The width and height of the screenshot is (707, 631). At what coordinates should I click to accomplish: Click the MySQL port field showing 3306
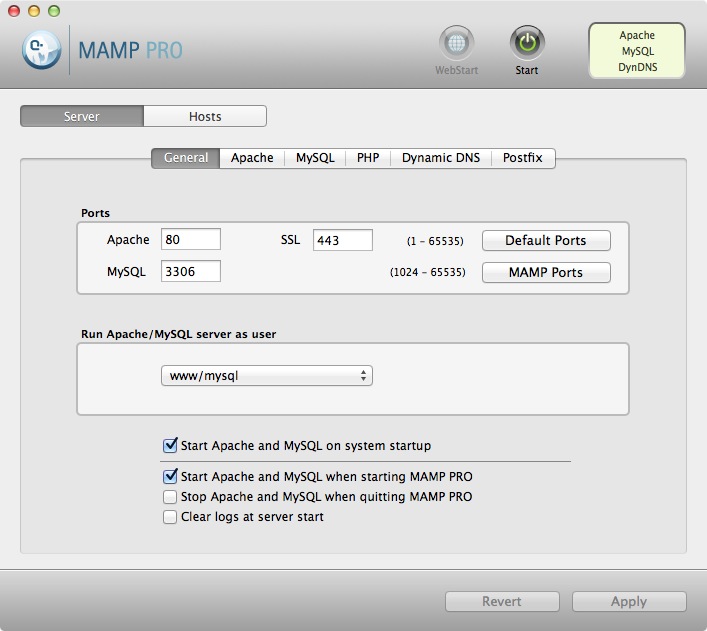(x=191, y=271)
